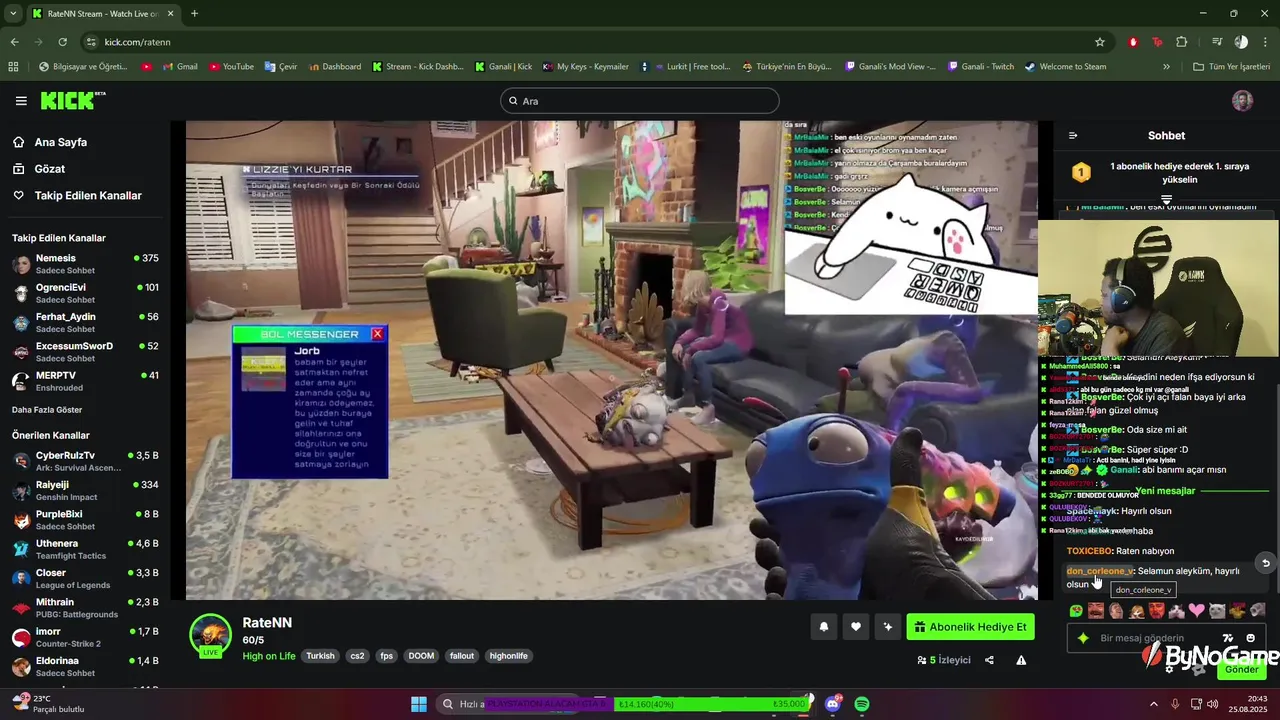Open the ExcessumSworD channel
The width and height of the screenshot is (1280, 720).
tap(85, 352)
